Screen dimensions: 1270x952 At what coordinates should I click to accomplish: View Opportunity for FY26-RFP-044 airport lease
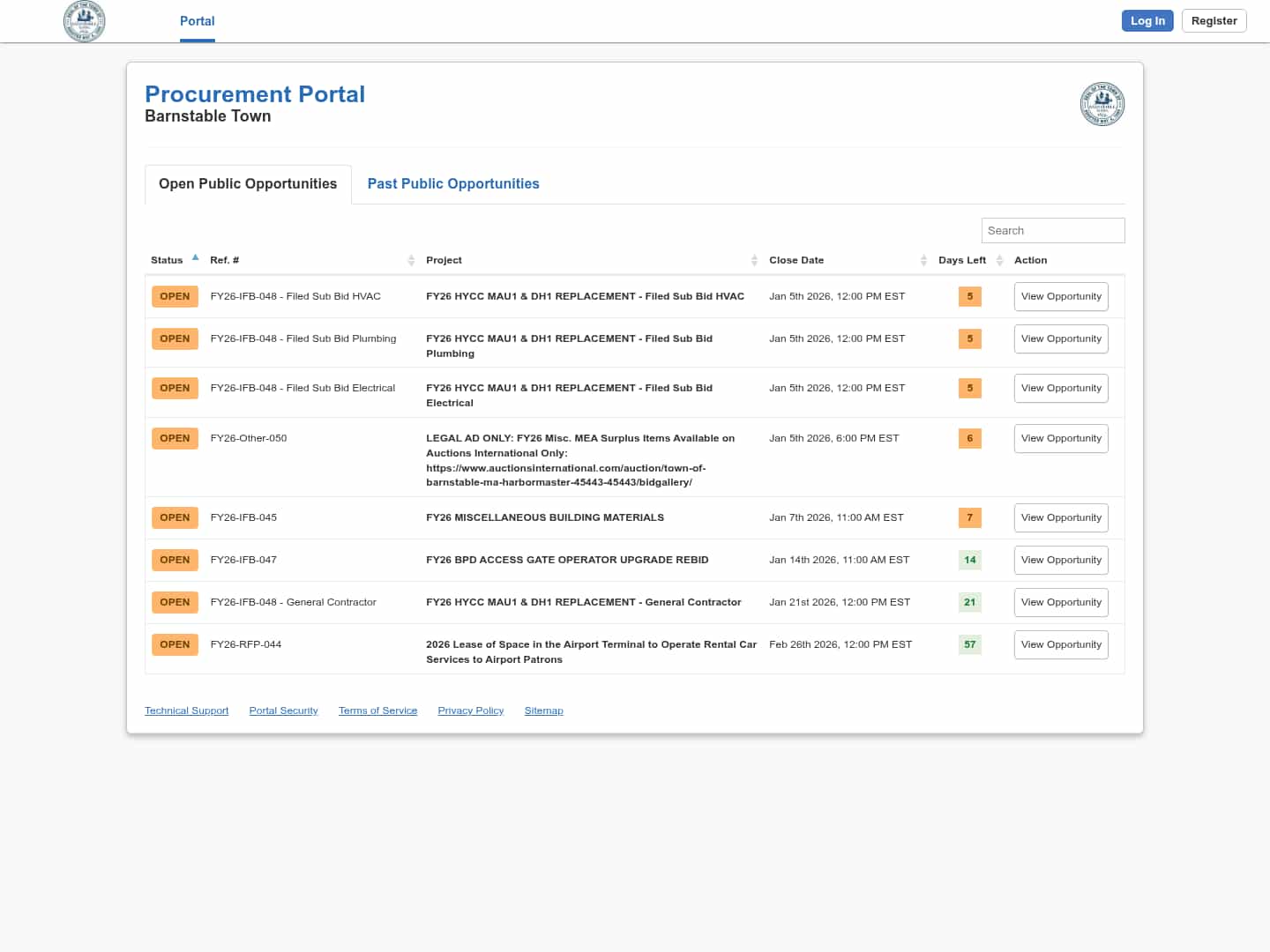click(1060, 644)
